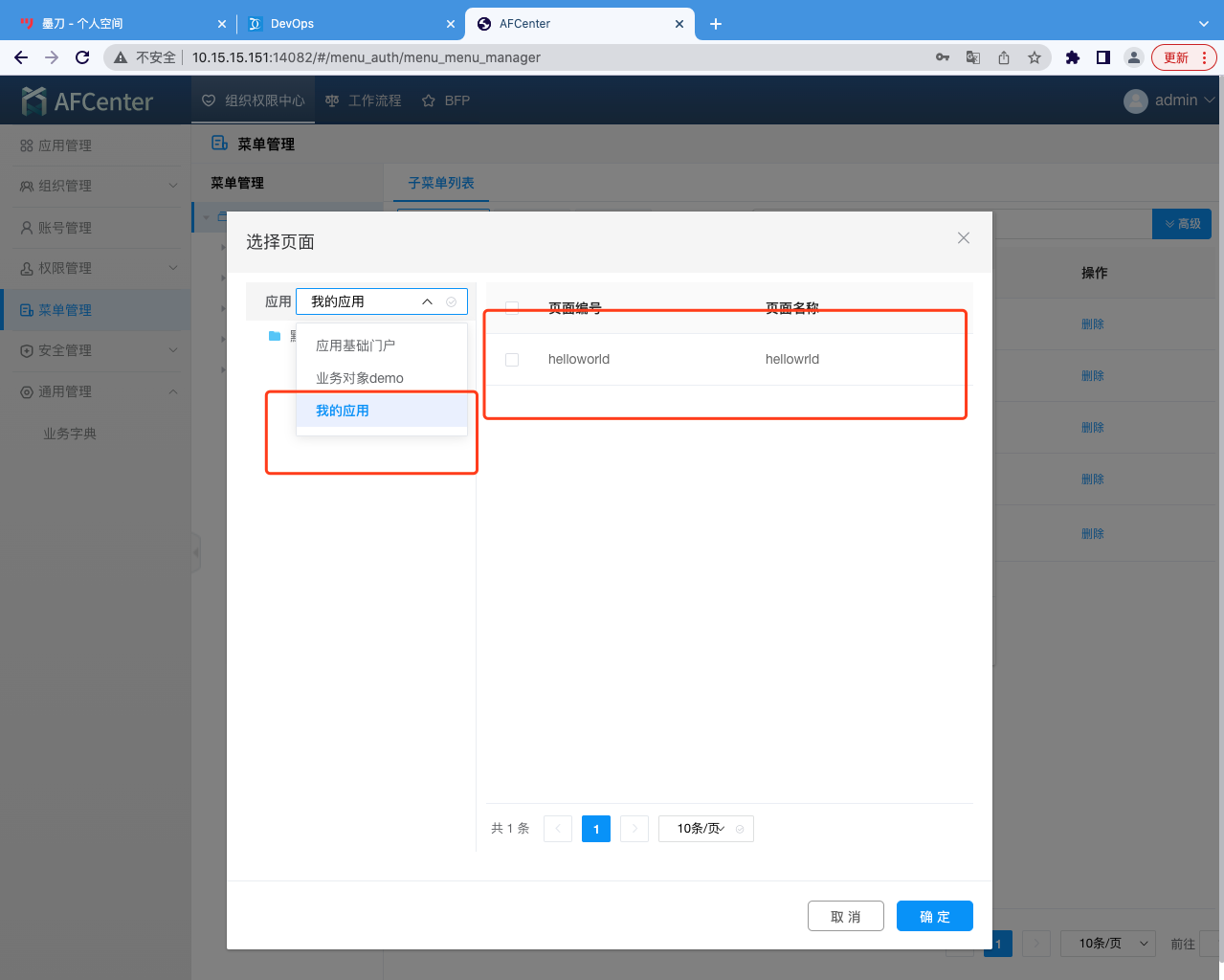Open the 10条/页 page size dropdown in dialog
This screenshot has width=1224, height=980.
705,829
